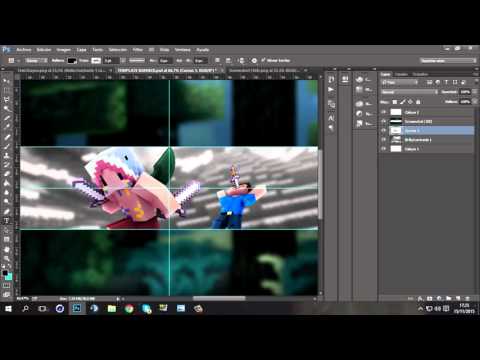The height and width of the screenshot is (360, 480).
Task: Toggle visibility of the bottom layer
Action: click(383, 149)
